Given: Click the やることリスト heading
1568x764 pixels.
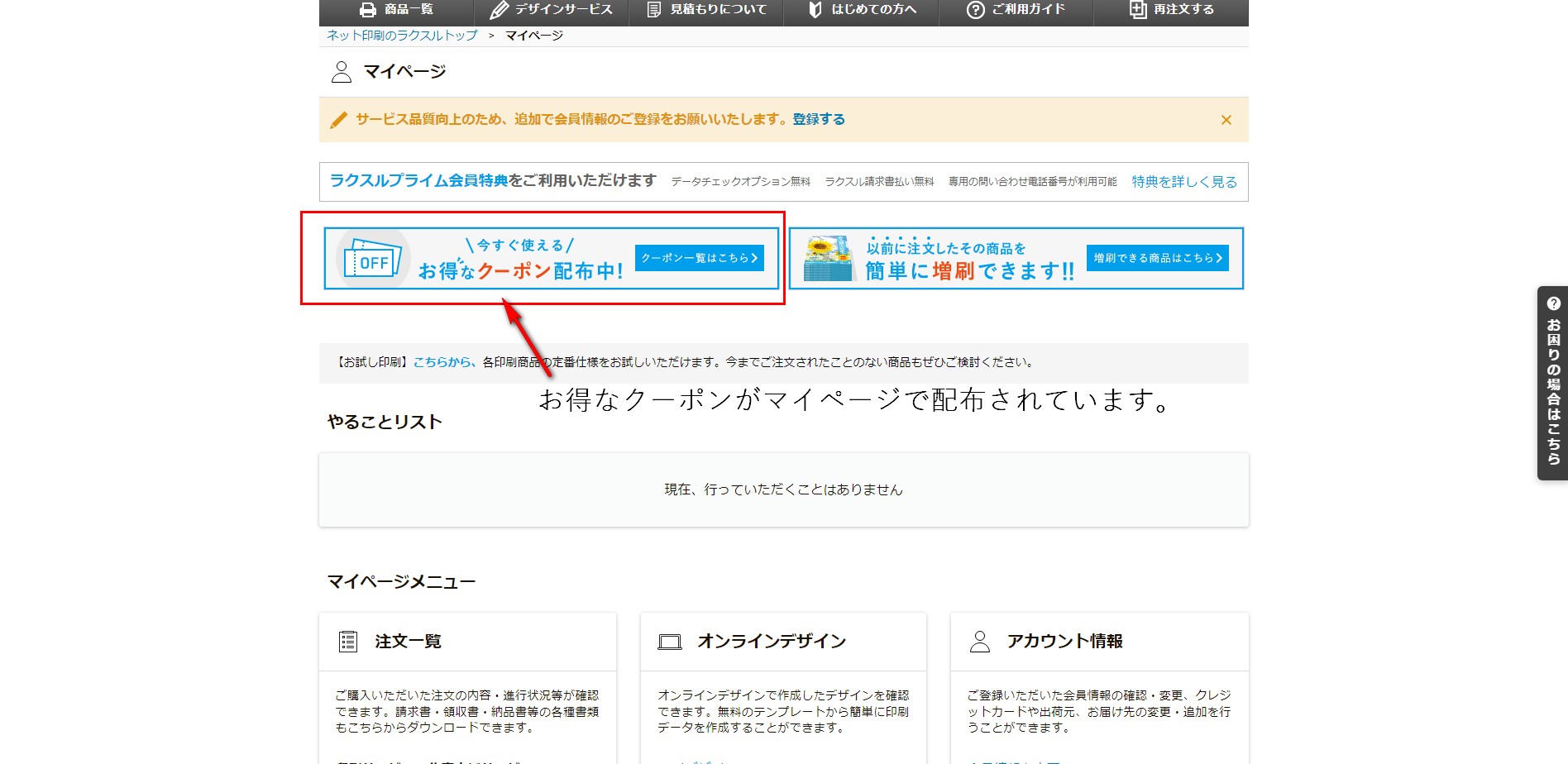Looking at the screenshot, I should pyautogui.click(x=385, y=422).
